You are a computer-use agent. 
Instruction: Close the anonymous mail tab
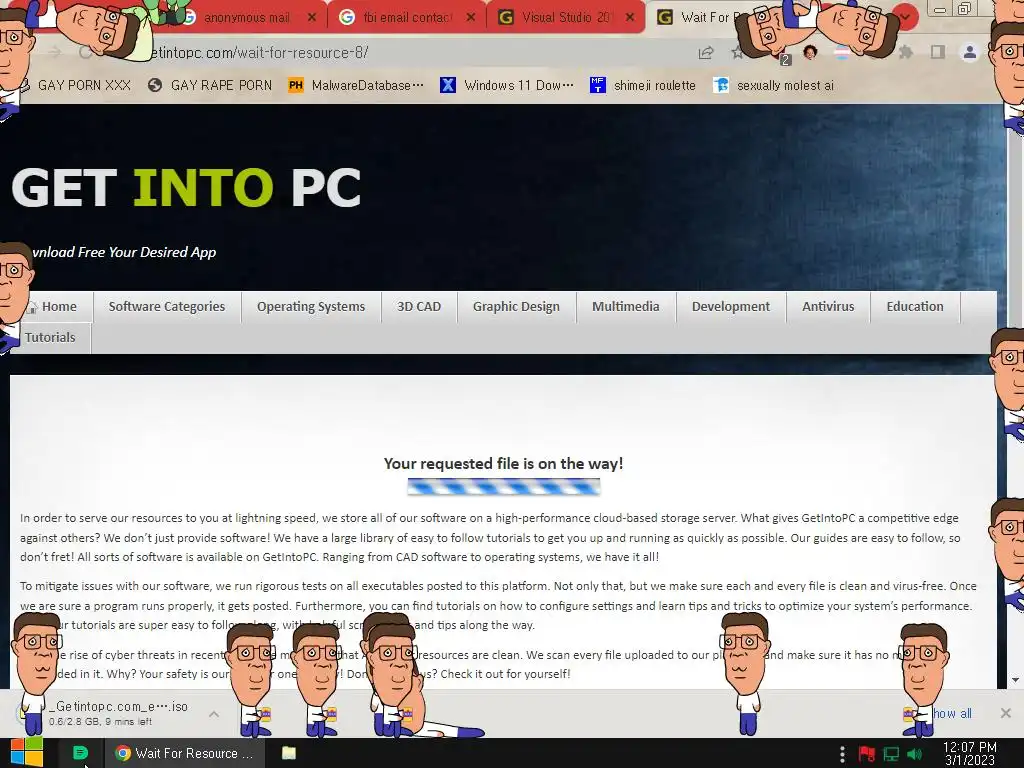(312, 18)
